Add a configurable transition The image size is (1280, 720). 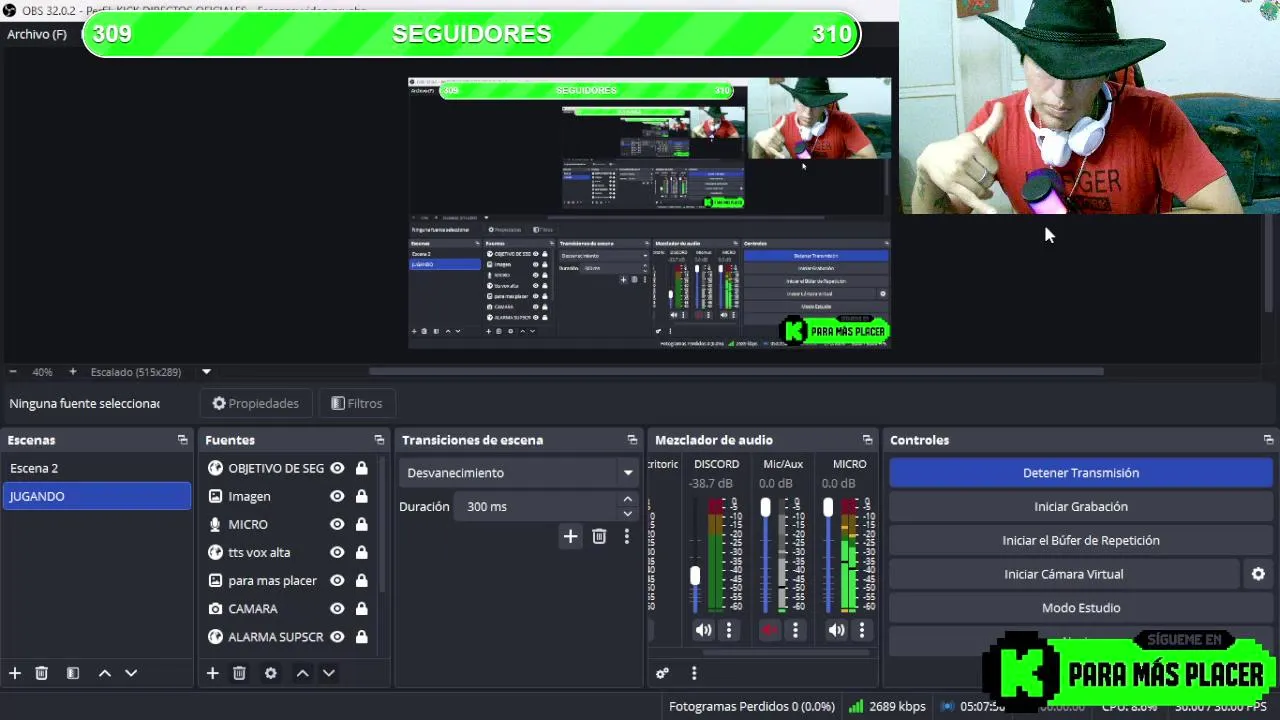570,537
